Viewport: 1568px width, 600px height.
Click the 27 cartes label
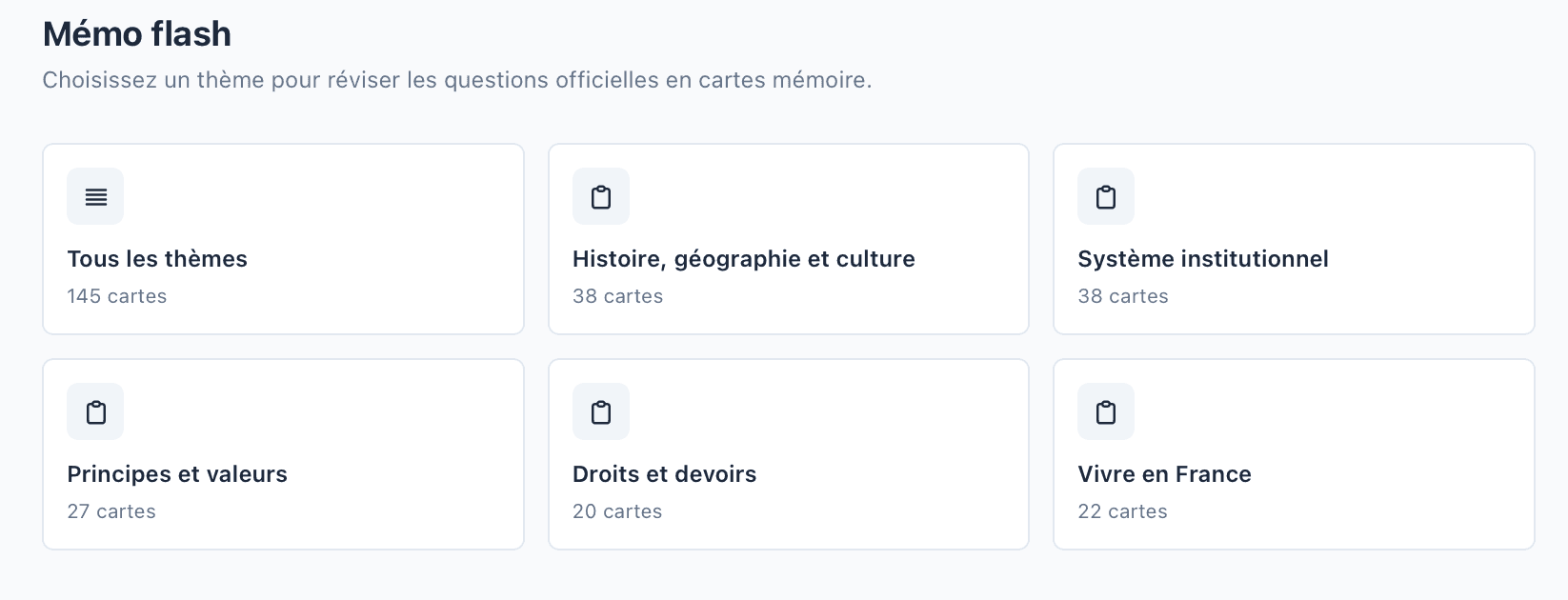point(111,511)
